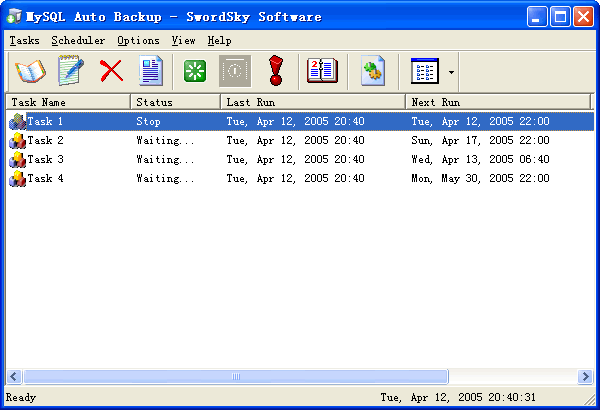Click the red exclamation mark icon
Viewport: 600px width, 410px height.
click(276, 70)
